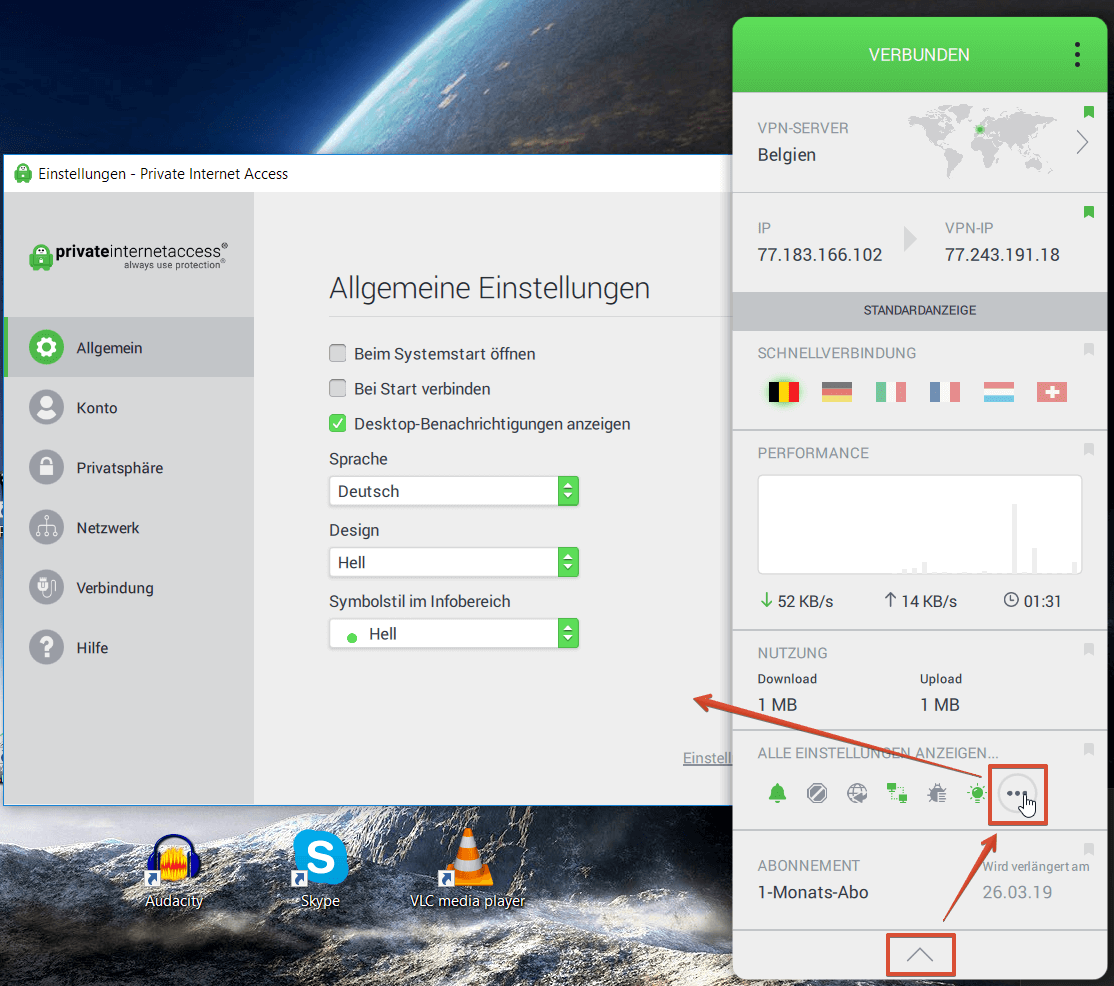Open the Hilfe settings section

(x=129, y=648)
